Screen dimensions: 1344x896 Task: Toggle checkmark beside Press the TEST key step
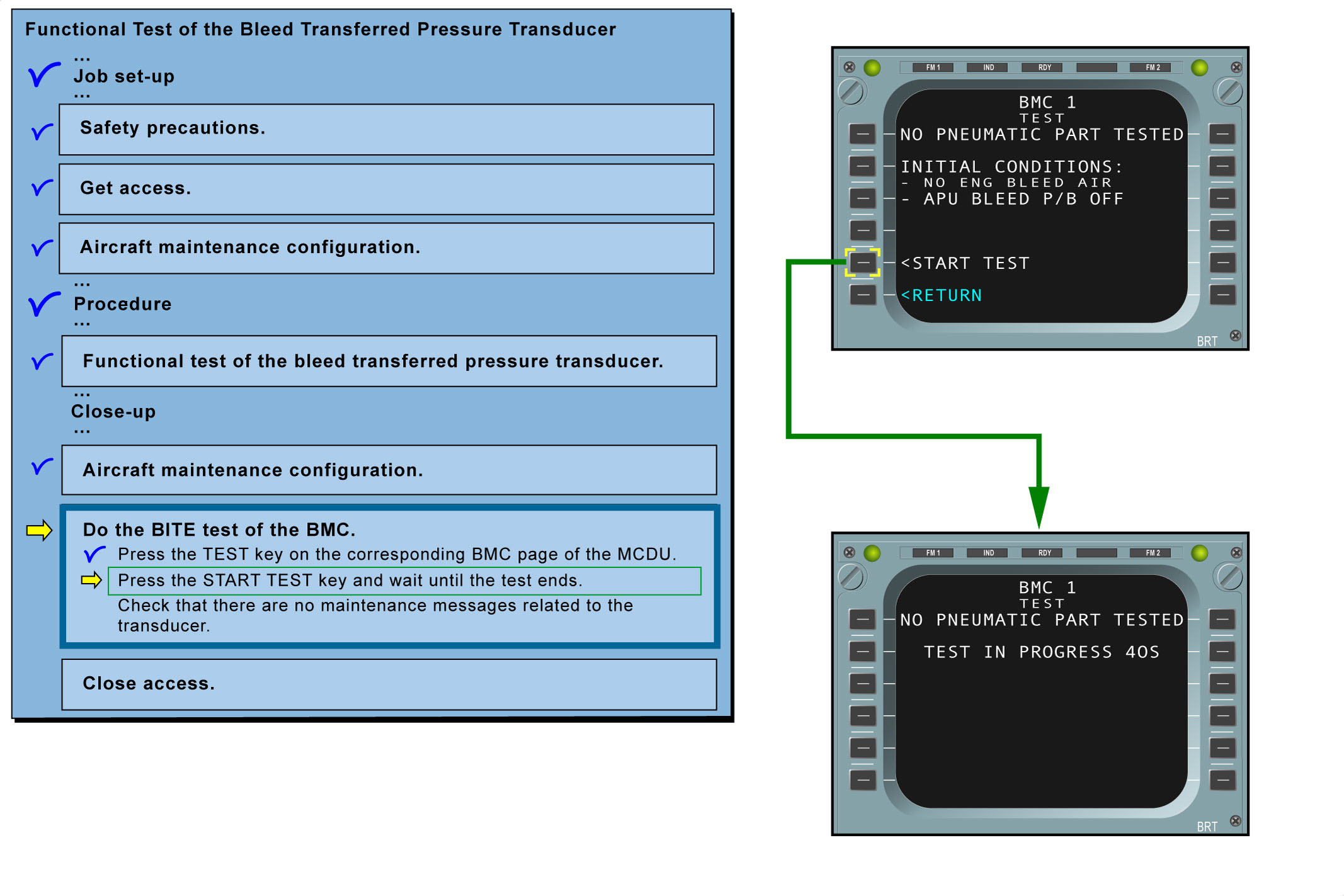pyautogui.click(x=94, y=554)
